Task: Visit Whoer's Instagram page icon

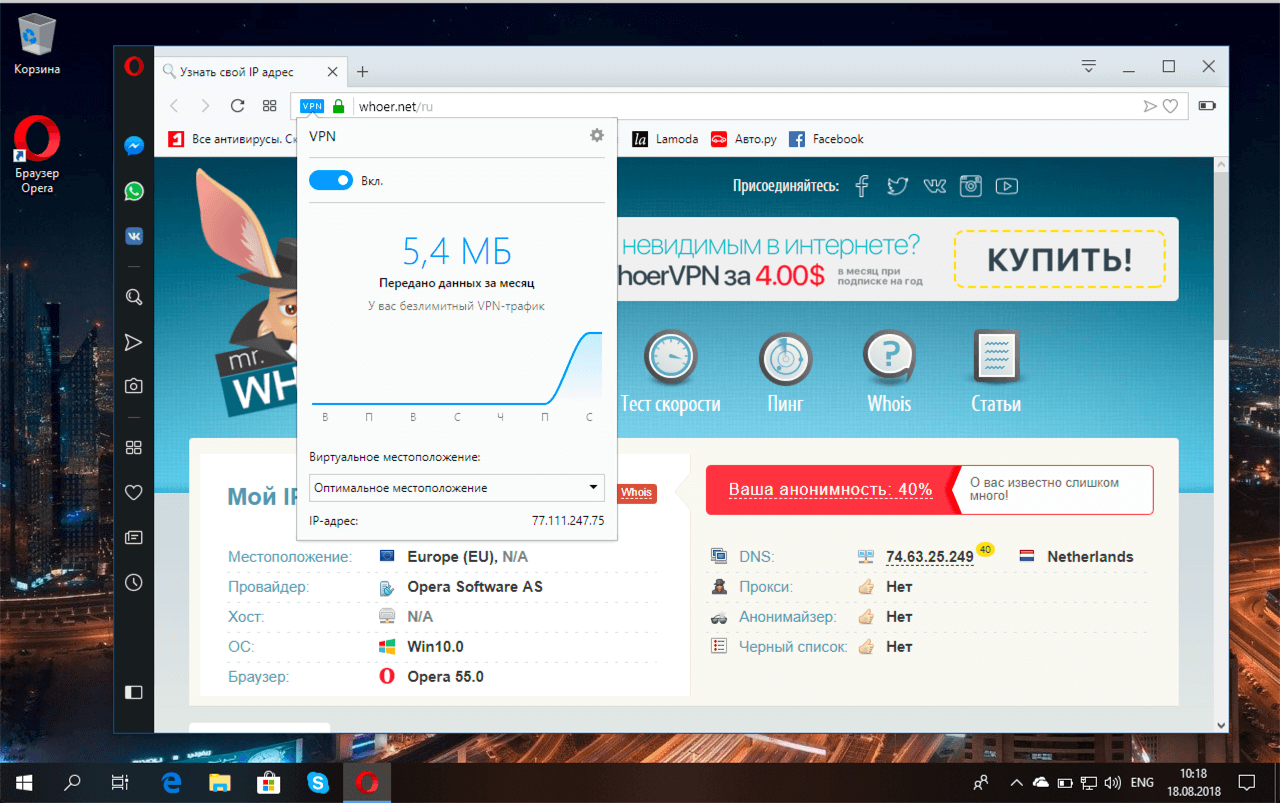Action: click(970, 186)
